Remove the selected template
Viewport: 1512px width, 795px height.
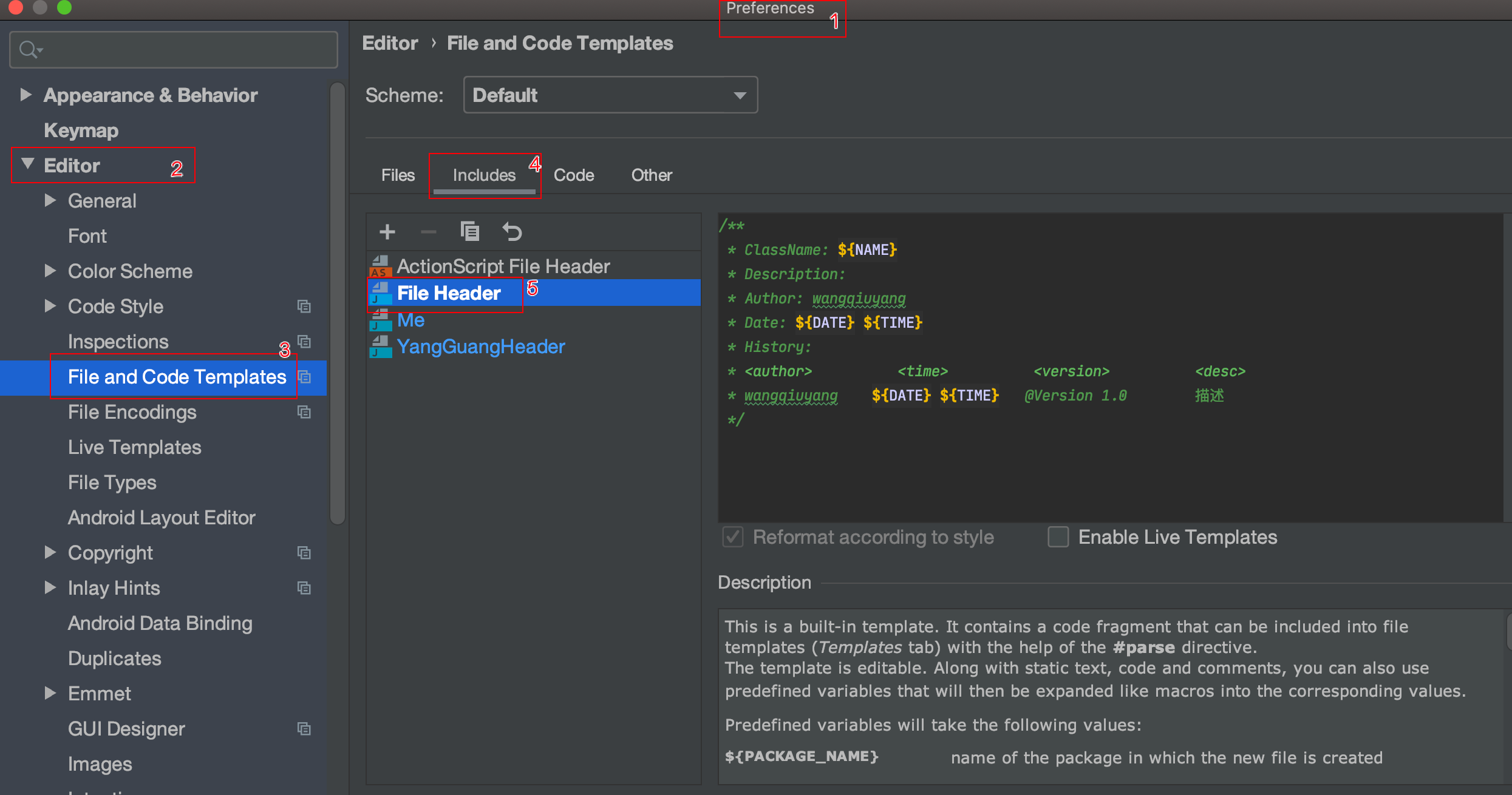(x=429, y=232)
